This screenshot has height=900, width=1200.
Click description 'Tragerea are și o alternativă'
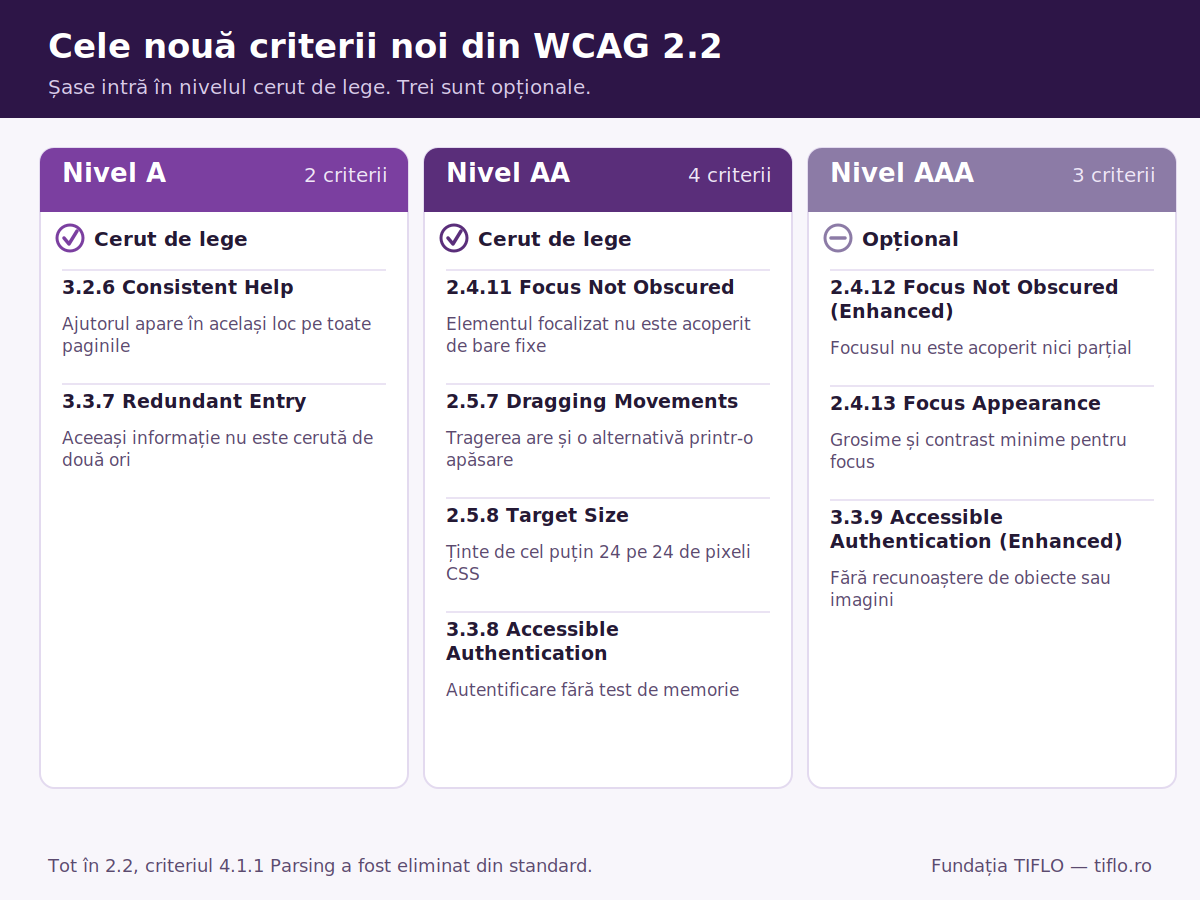(x=600, y=449)
